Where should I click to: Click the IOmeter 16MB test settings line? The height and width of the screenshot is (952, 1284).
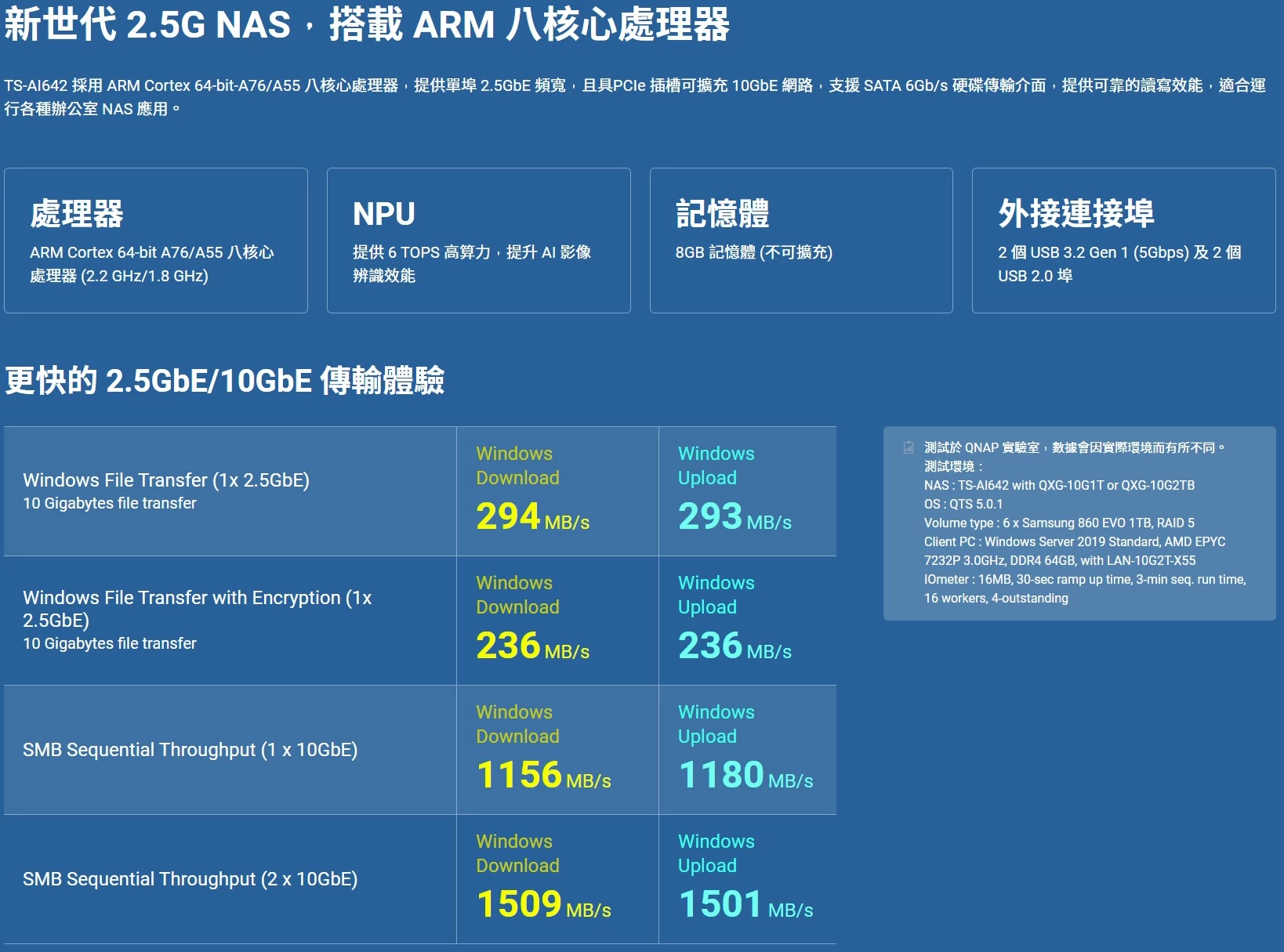point(1085,588)
